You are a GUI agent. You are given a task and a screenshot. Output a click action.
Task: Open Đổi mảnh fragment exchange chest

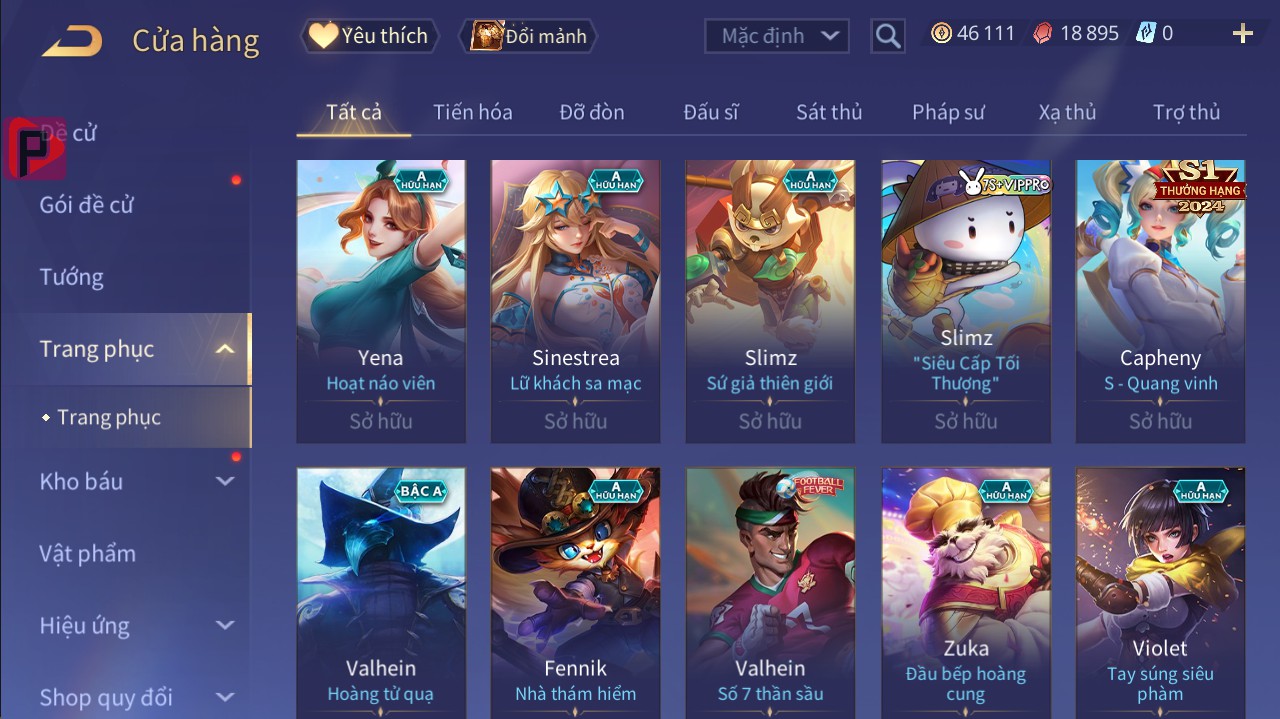(x=528, y=37)
